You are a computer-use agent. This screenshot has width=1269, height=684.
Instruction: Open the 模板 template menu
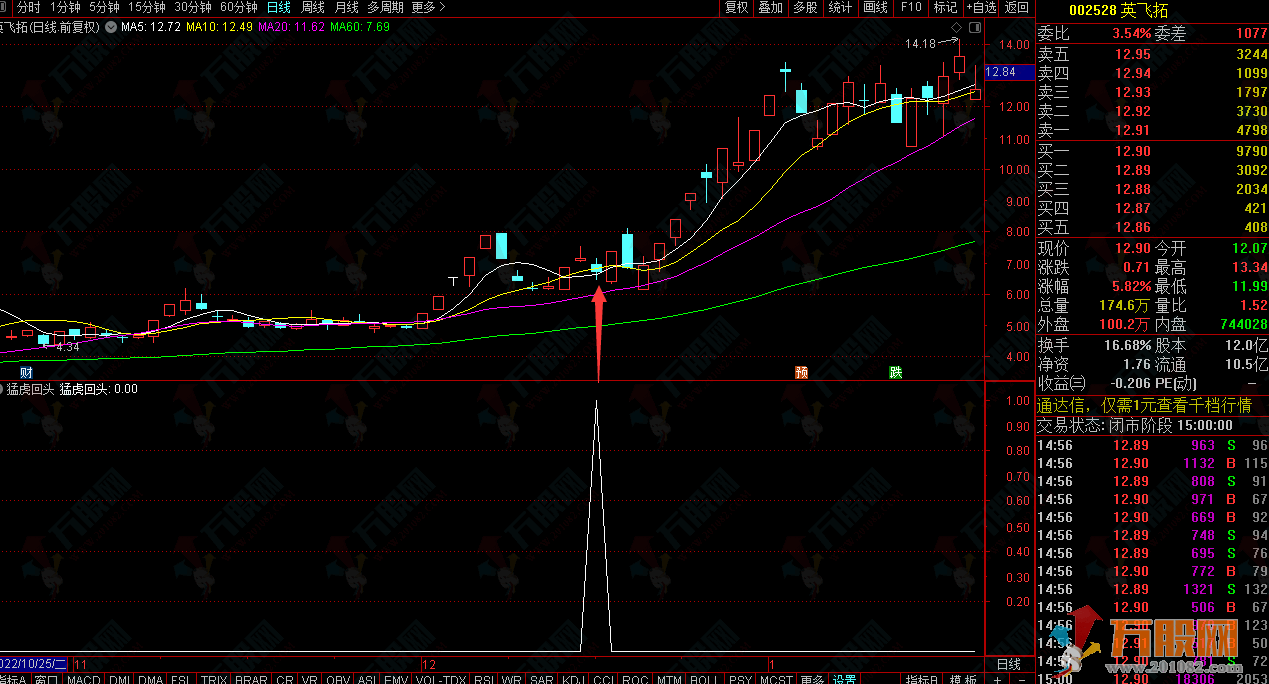pyautogui.click(x=964, y=680)
